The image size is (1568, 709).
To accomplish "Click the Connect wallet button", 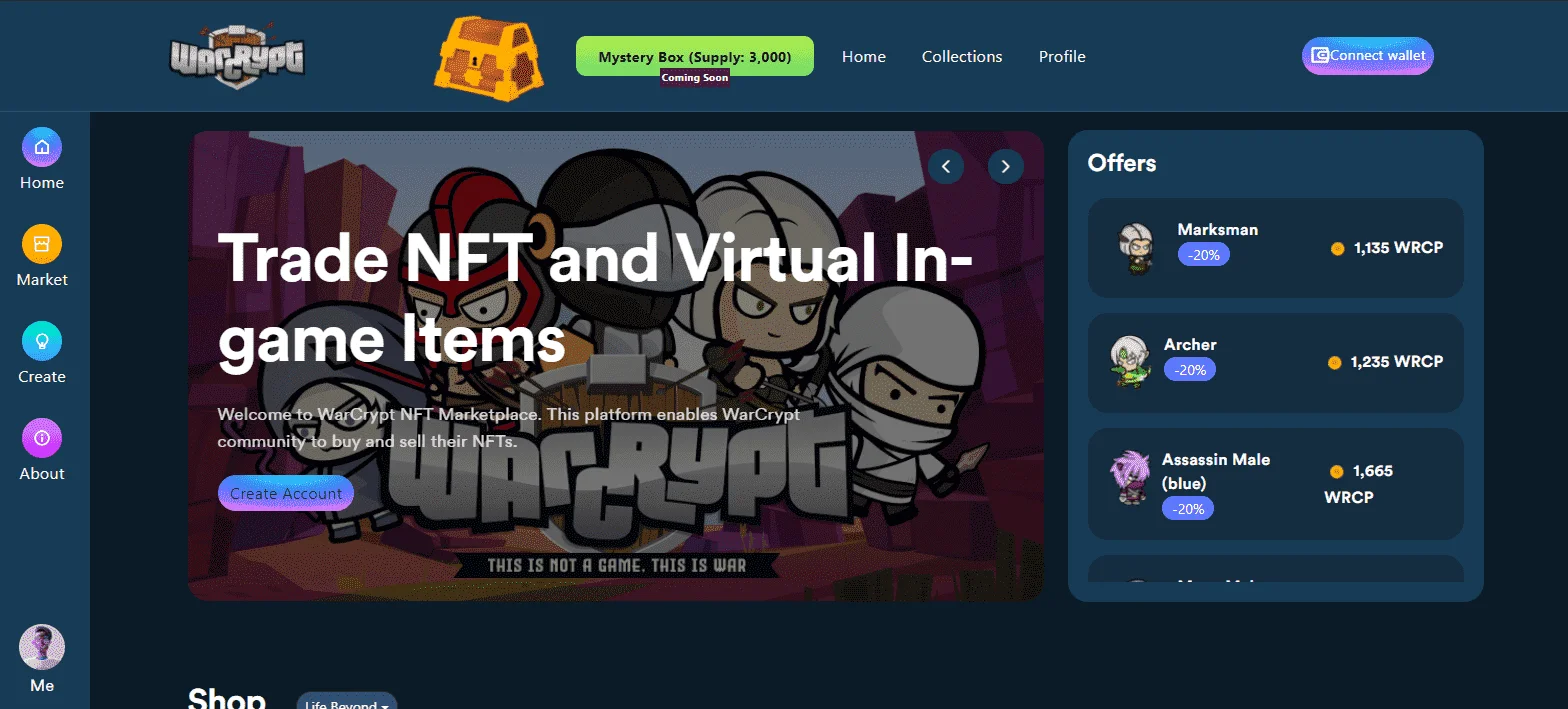I will coord(1368,56).
